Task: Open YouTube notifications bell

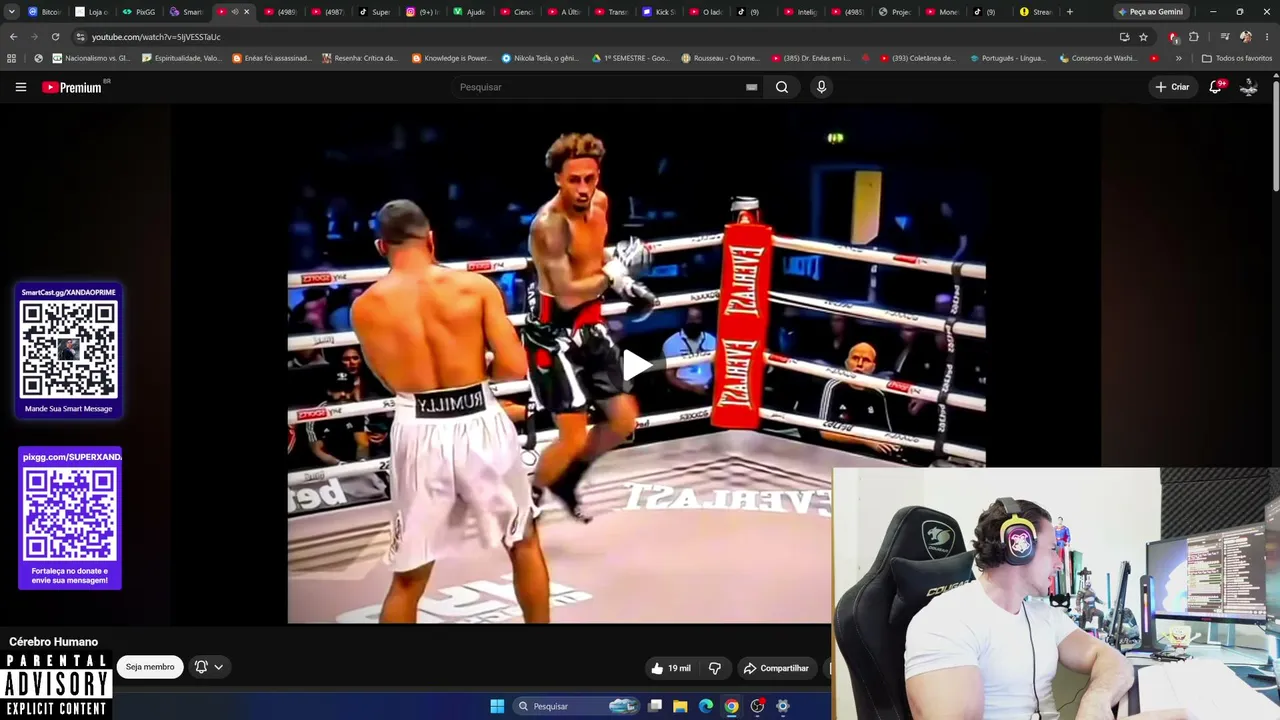Action: (x=1216, y=87)
